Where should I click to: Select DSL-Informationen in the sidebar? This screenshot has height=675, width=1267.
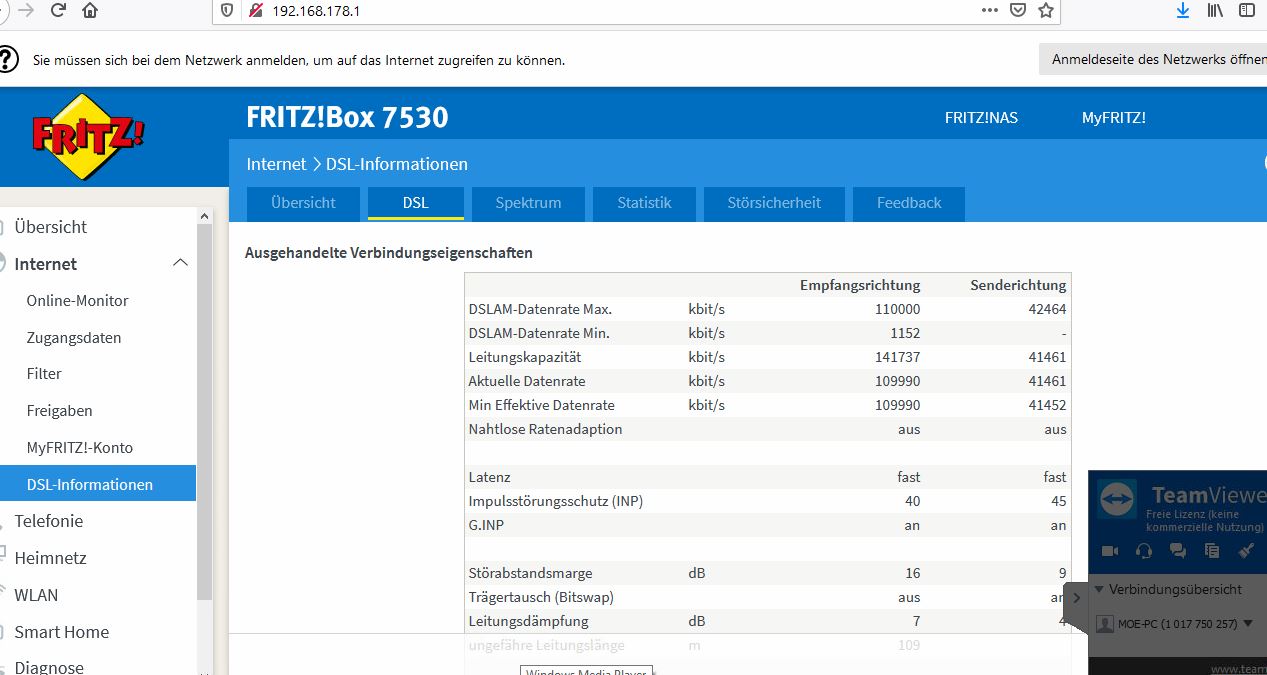(x=98, y=484)
